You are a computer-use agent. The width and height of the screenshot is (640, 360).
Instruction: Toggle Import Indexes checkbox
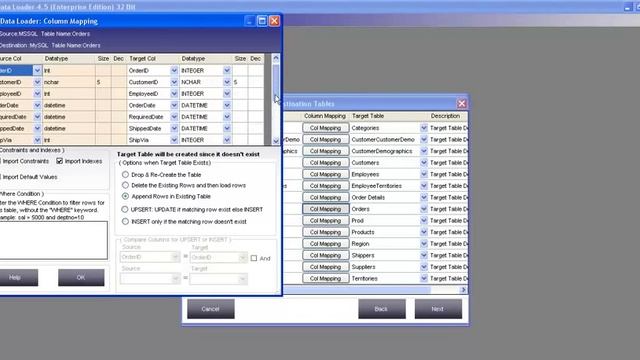click(x=60, y=161)
